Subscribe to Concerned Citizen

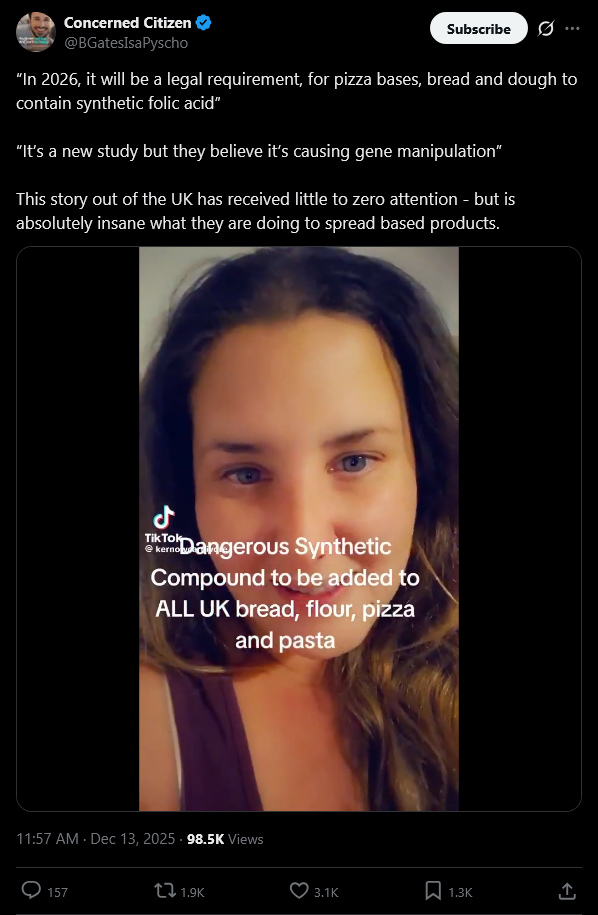(x=478, y=29)
